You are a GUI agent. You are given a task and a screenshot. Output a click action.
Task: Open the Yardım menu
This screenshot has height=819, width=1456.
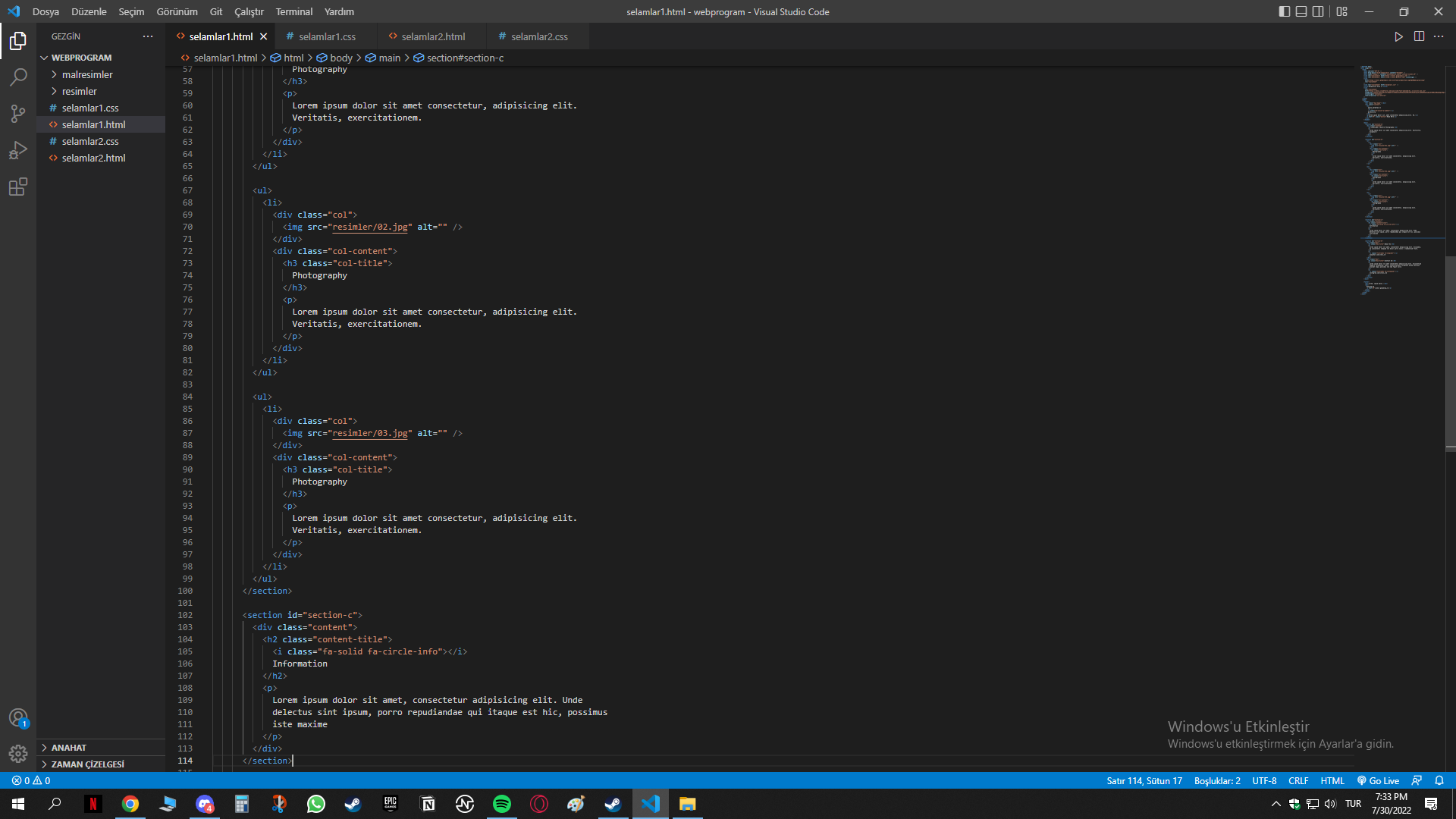(x=339, y=11)
